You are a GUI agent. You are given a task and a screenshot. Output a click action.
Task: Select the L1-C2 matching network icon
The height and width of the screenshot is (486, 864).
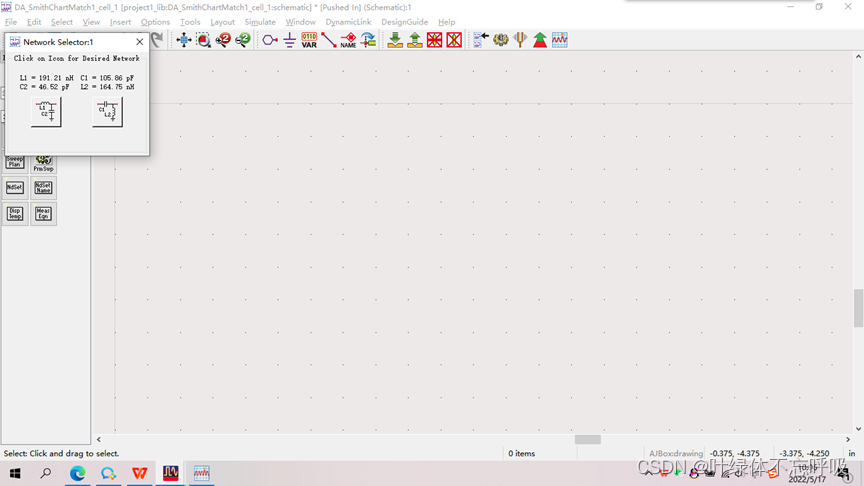tap(46, 112)
